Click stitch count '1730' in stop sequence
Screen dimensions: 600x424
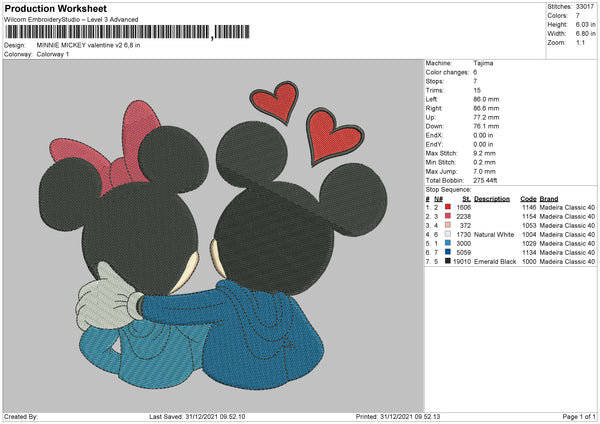click(463, 235)
